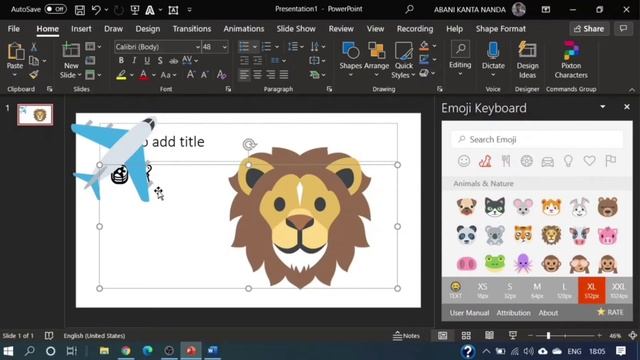The image size is (640, 360).
Task: Open the font size 48 dropdown
Action: tap(224, 47)
